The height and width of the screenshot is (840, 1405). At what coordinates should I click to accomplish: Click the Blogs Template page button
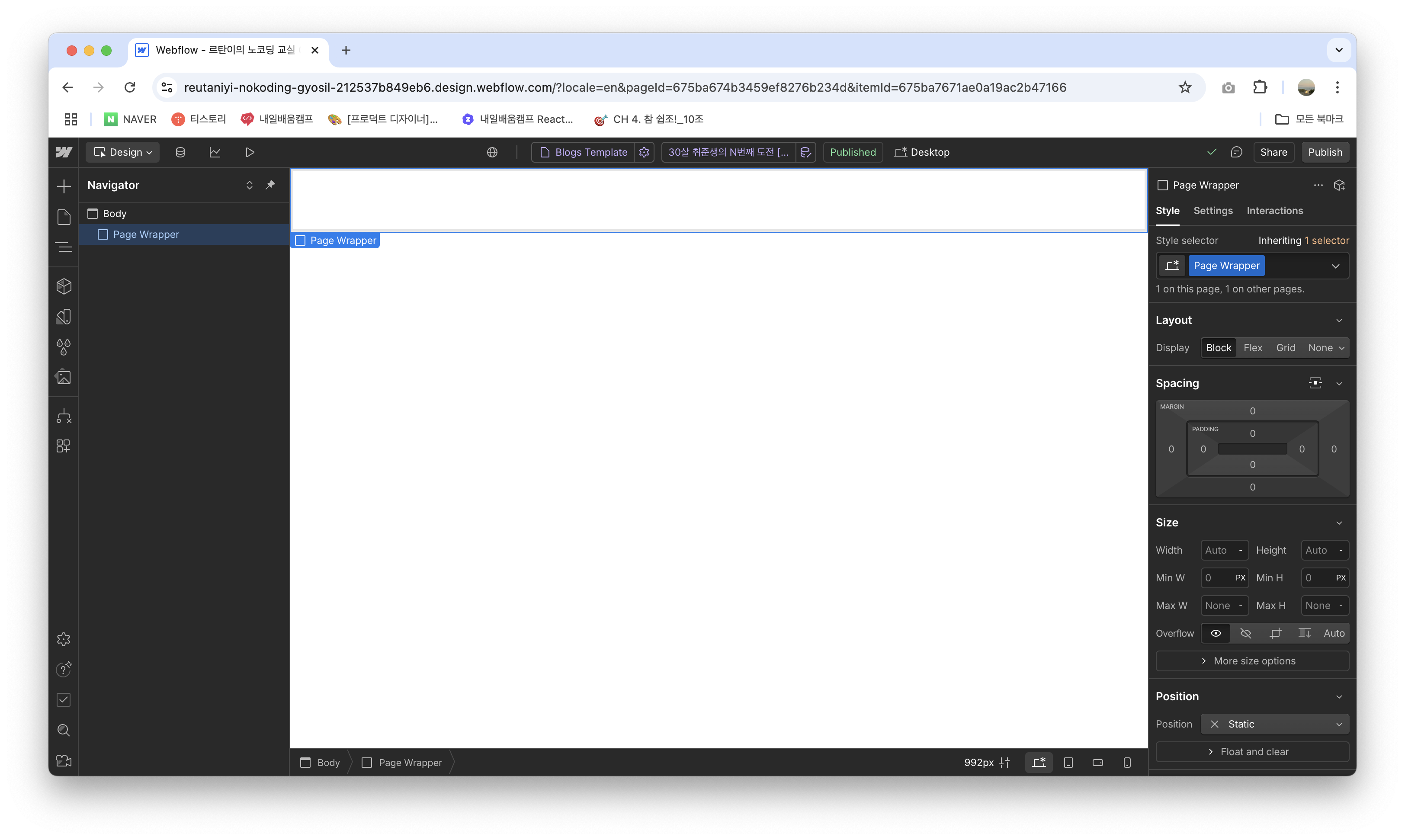(x=583, y=152)
